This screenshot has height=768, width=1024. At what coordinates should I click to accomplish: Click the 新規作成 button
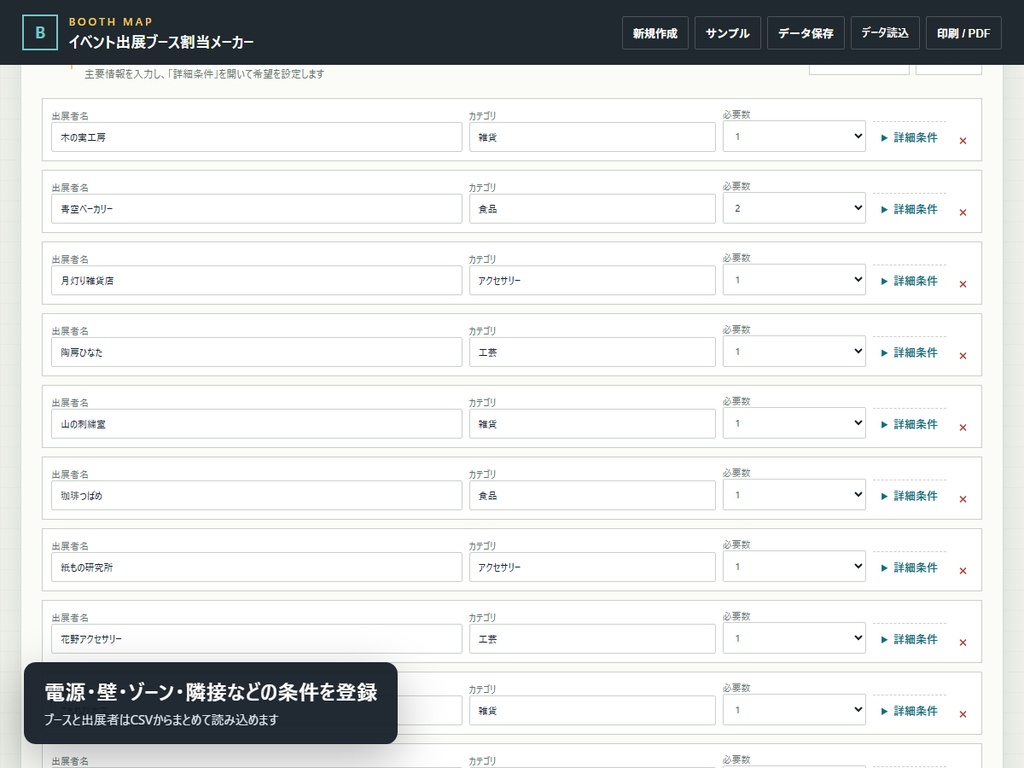pyautogui.click(x=655, y=33)
